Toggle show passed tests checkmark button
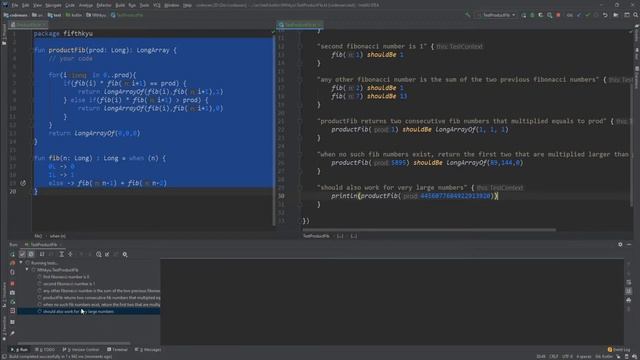The image size is (640, 360). tap(22, 254)
